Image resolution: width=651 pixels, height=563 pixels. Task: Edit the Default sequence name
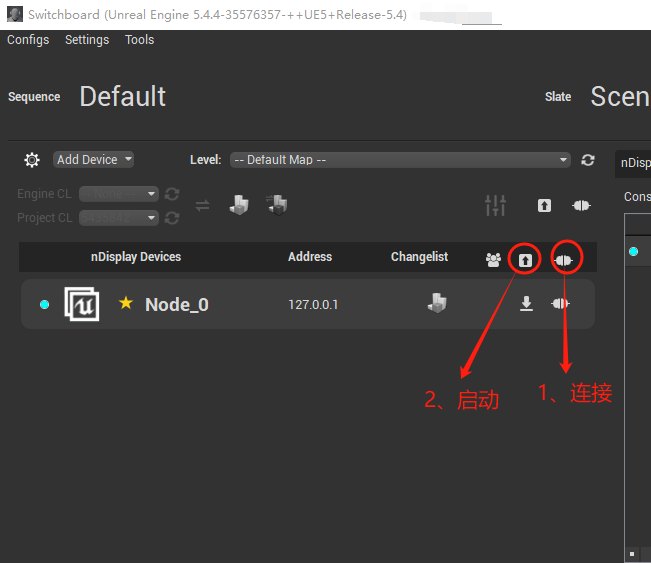123,96
